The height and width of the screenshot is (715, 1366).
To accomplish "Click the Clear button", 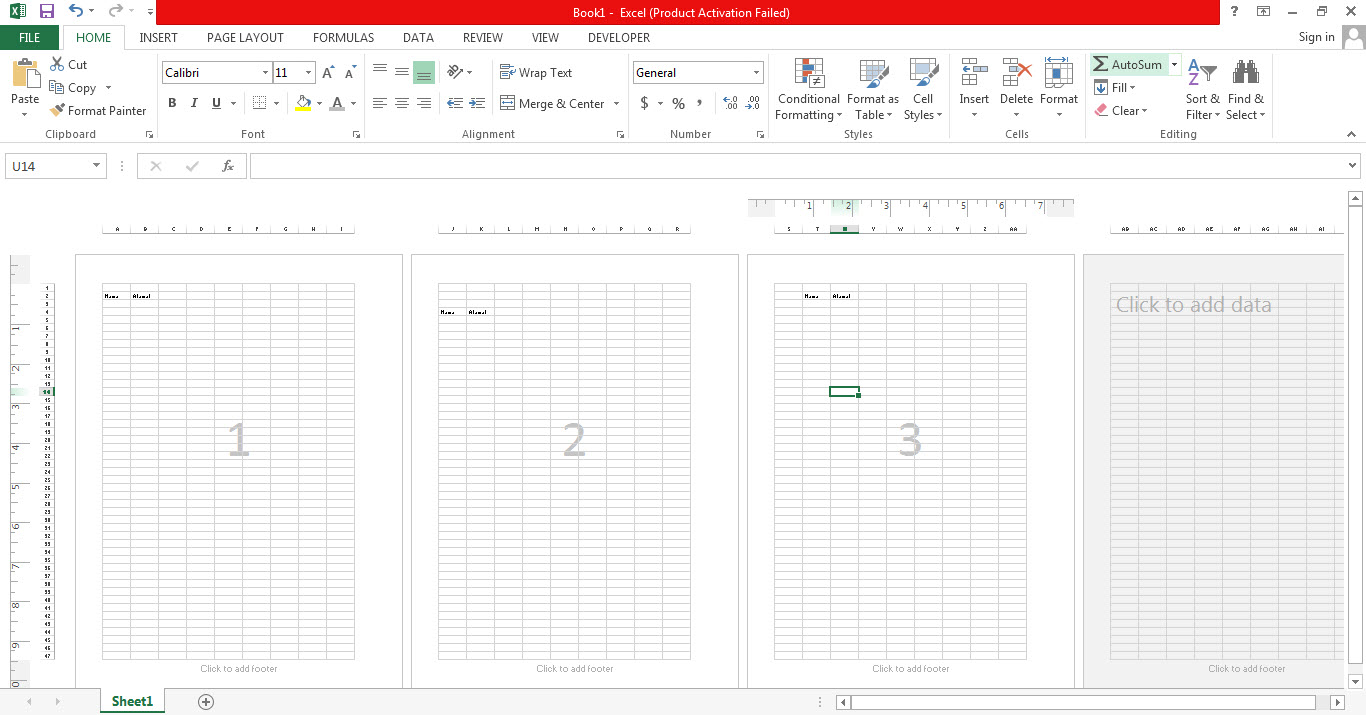I will click(1120, 111).
